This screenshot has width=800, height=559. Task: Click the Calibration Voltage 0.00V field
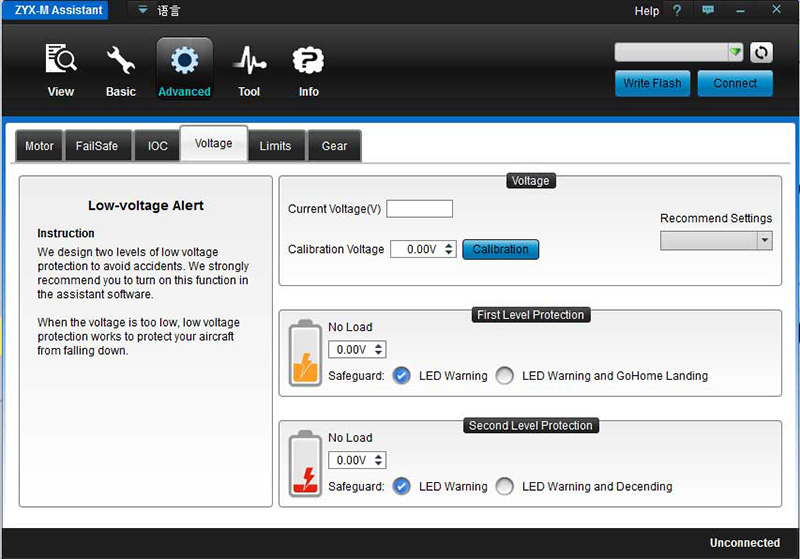423,249
